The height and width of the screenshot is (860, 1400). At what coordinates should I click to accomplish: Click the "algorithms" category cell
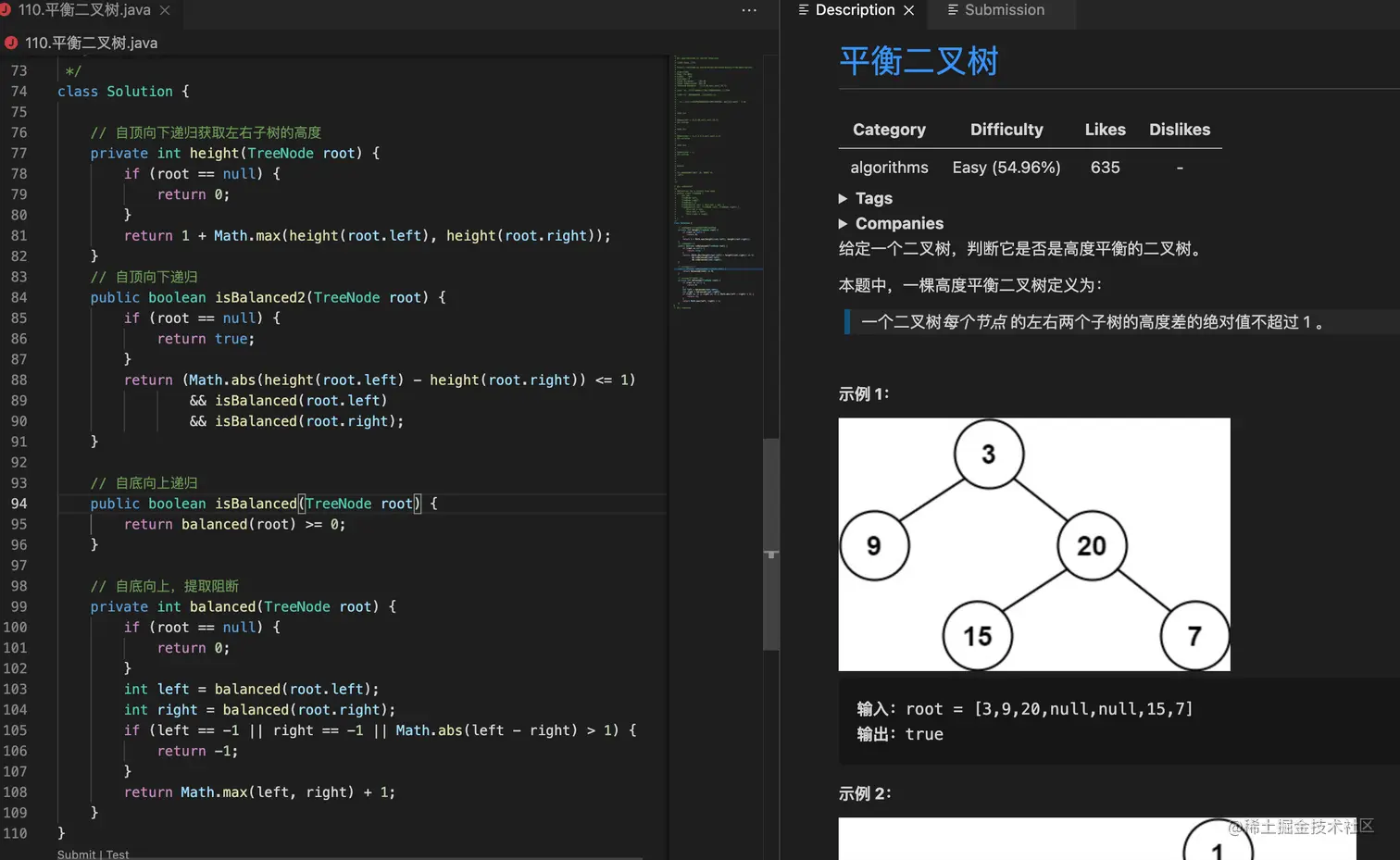pyautogui.click(x=889, y=168)
